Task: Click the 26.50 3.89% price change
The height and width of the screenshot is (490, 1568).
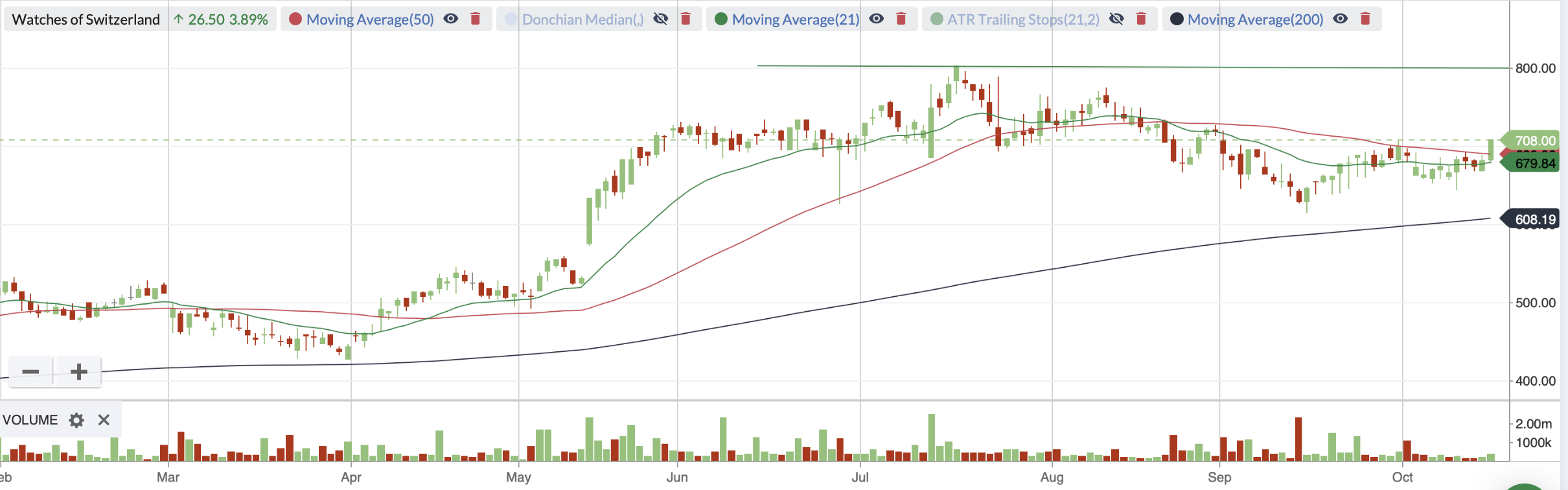Action: tap(221, 19)
